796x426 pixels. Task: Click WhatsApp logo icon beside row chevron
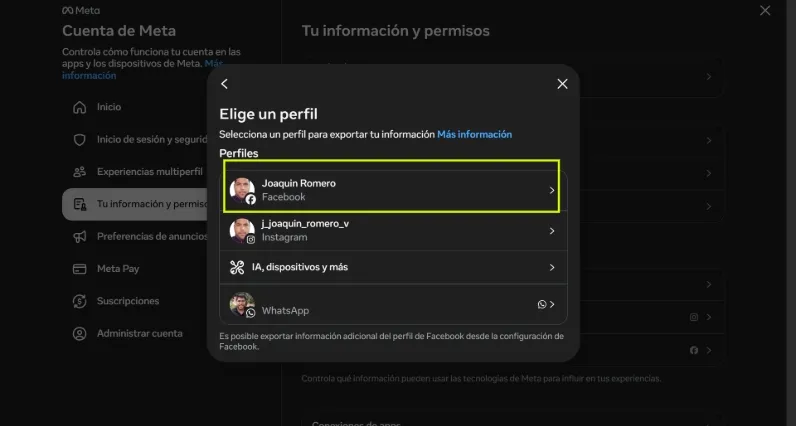point(542,304)
